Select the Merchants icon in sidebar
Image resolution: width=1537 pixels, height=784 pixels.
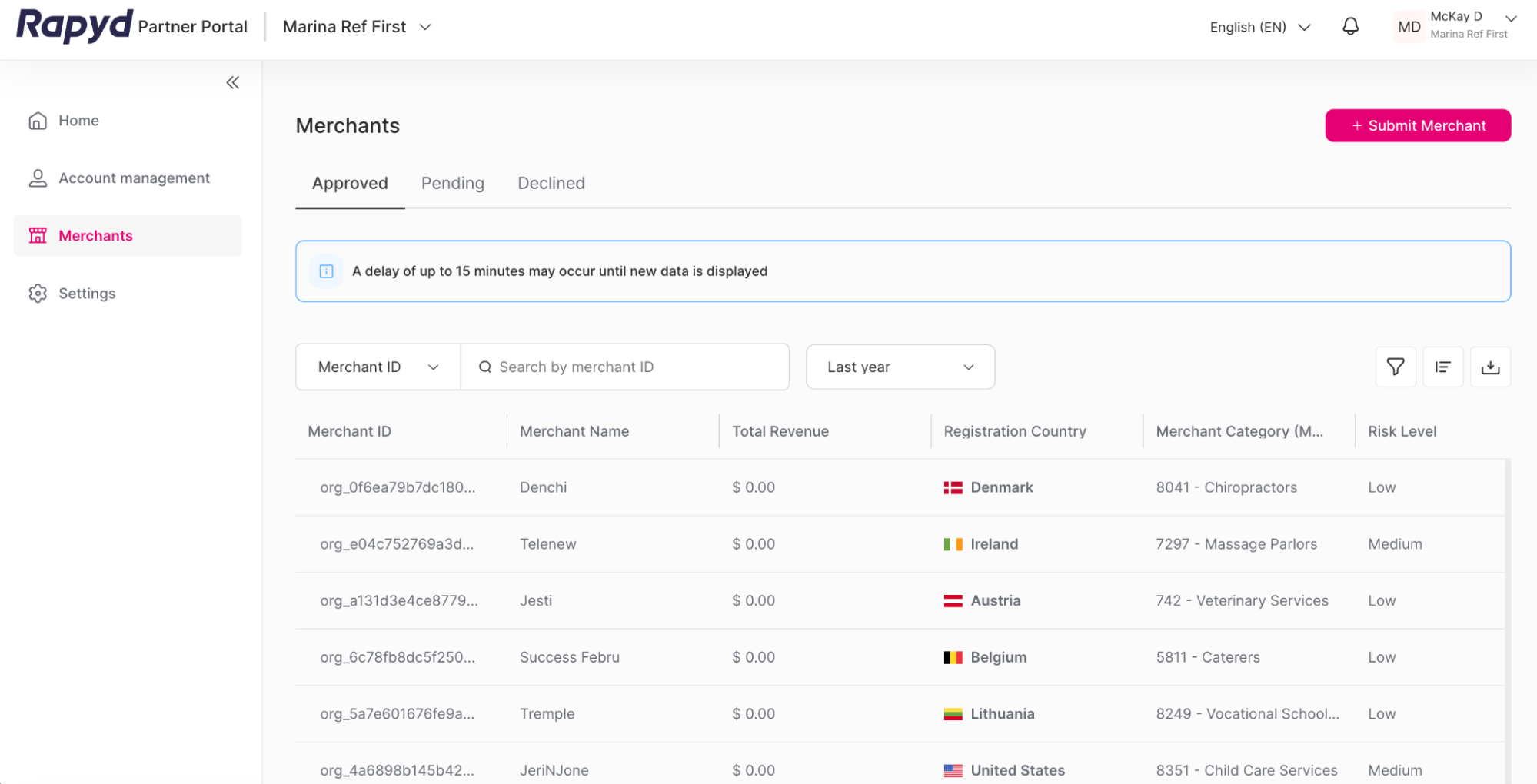pyautogui.click(x=38, y=235)
